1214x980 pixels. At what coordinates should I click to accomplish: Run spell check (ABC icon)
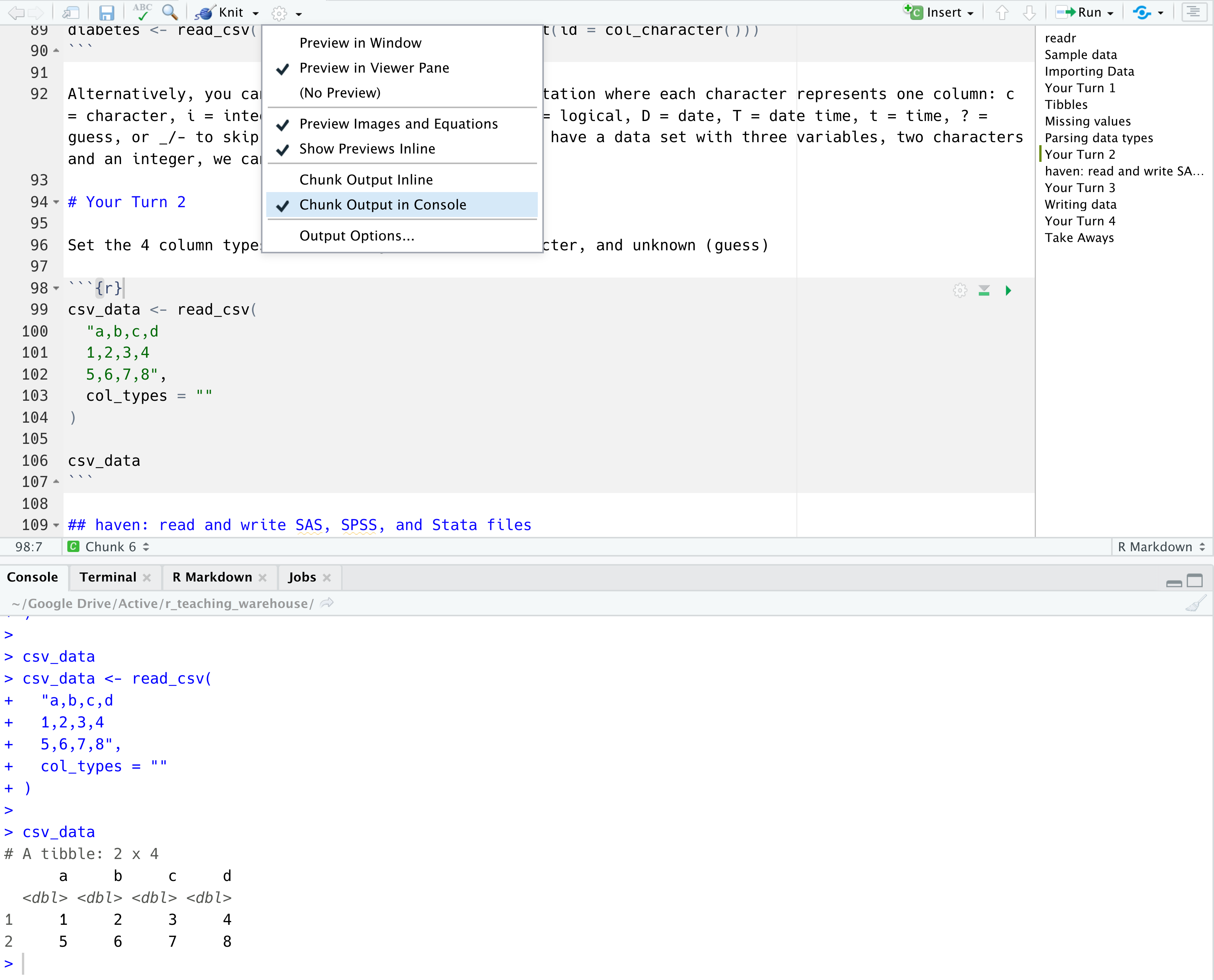142,12
